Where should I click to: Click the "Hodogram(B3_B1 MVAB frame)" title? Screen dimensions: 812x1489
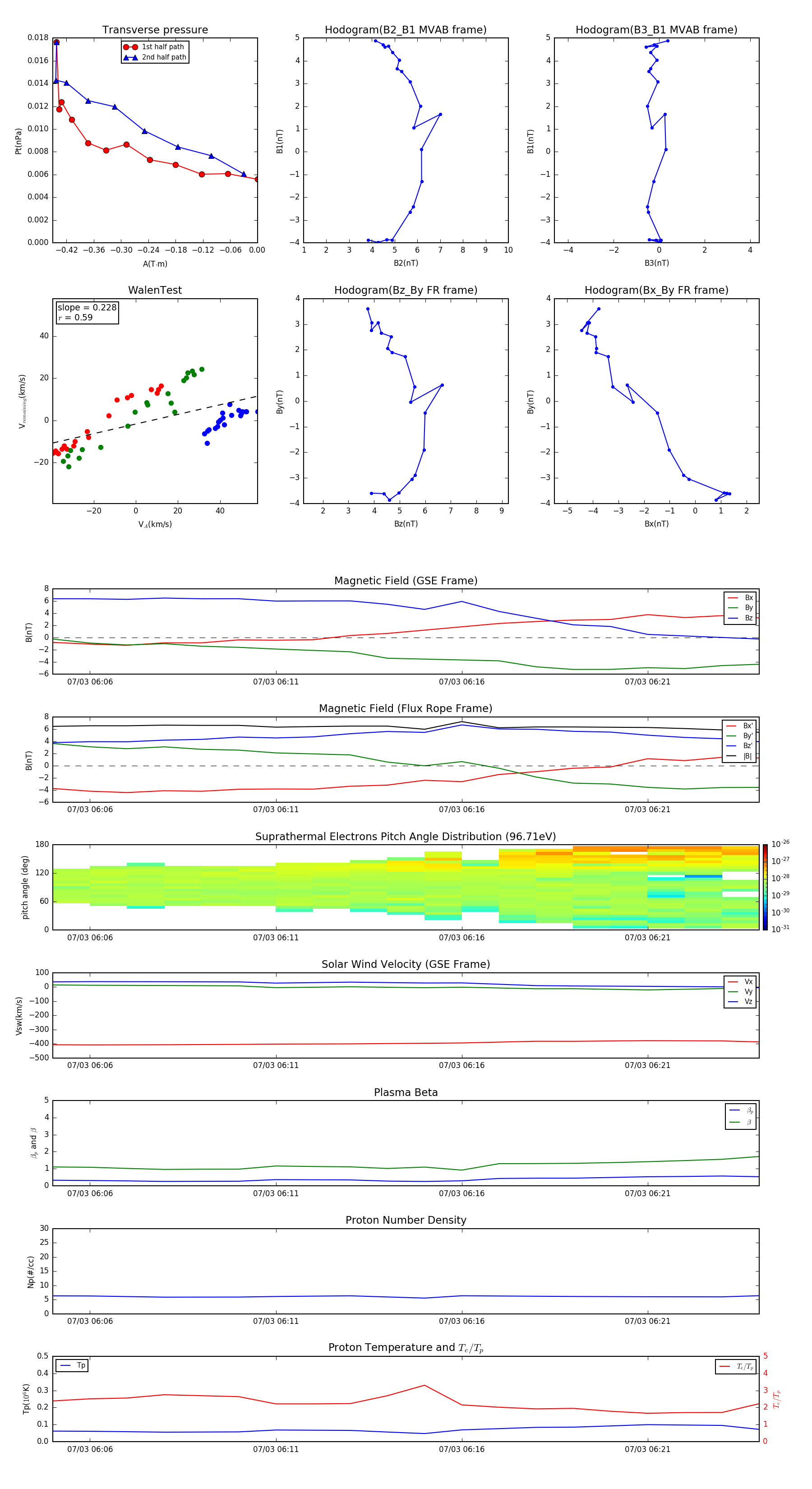click(x=656, y=30)
